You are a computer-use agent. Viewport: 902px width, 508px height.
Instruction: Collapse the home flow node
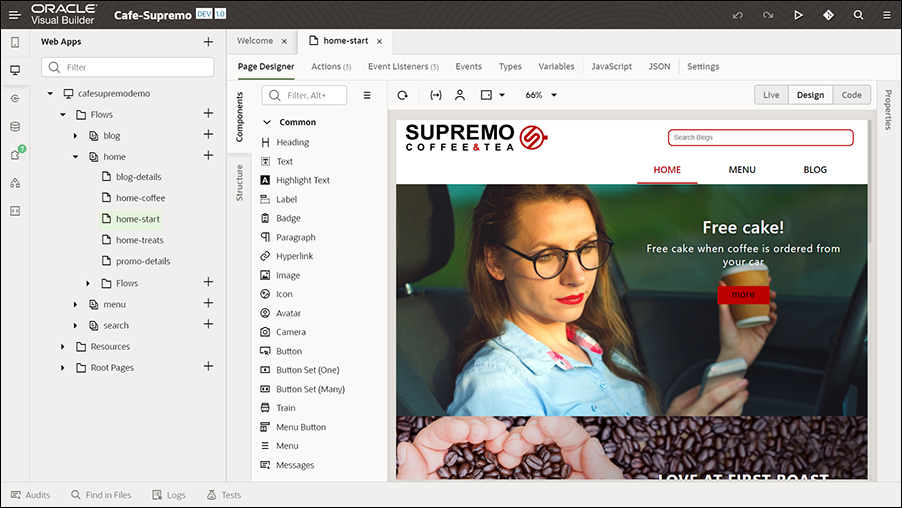(x=75, y=156)
